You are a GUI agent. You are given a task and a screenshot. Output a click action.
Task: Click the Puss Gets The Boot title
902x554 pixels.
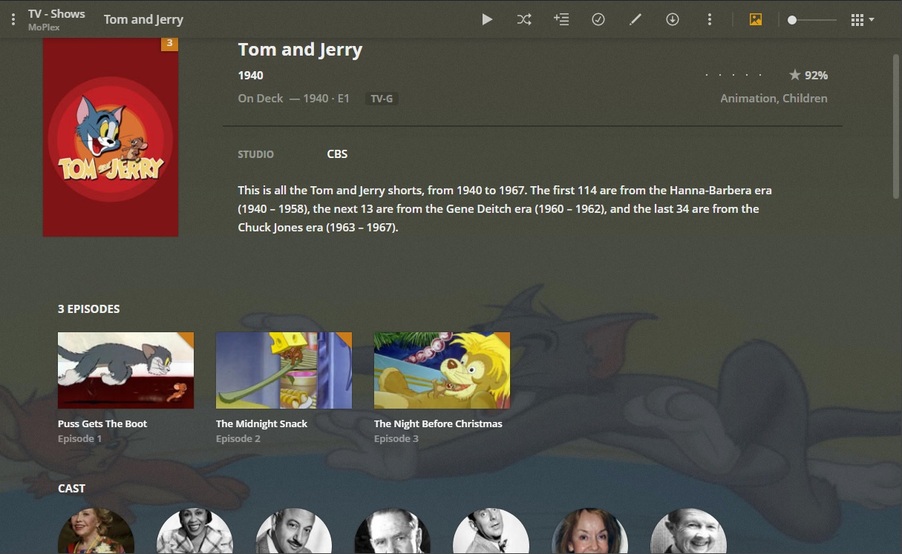[x=102, y=423]
